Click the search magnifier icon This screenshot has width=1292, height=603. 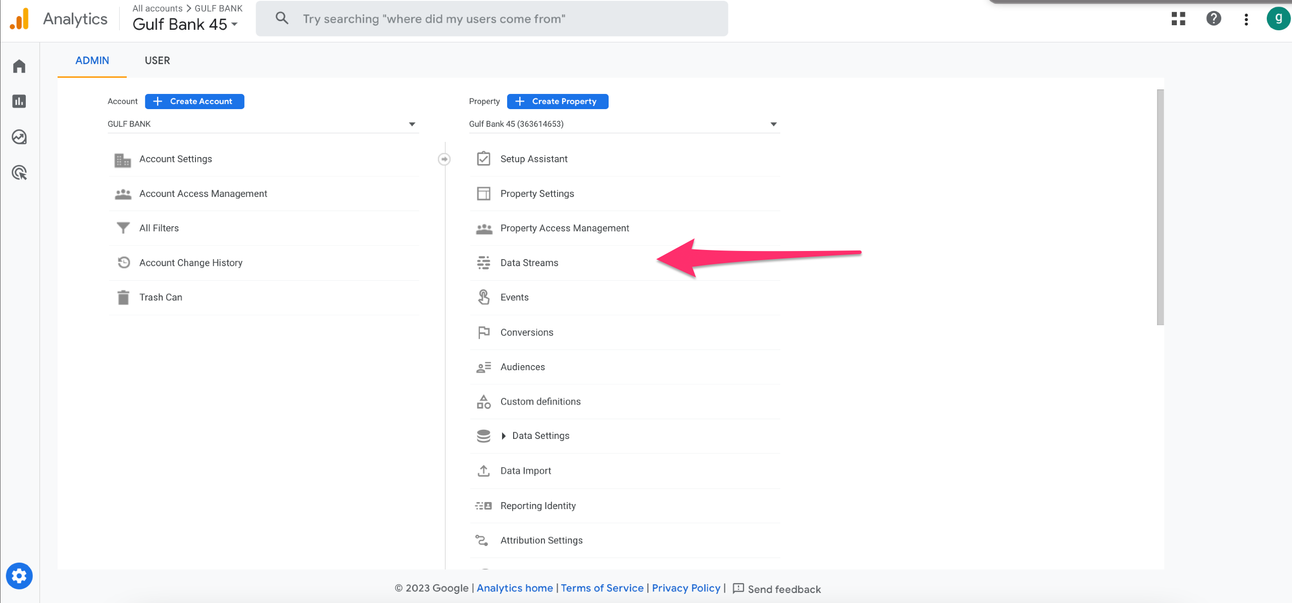(282, 18)
